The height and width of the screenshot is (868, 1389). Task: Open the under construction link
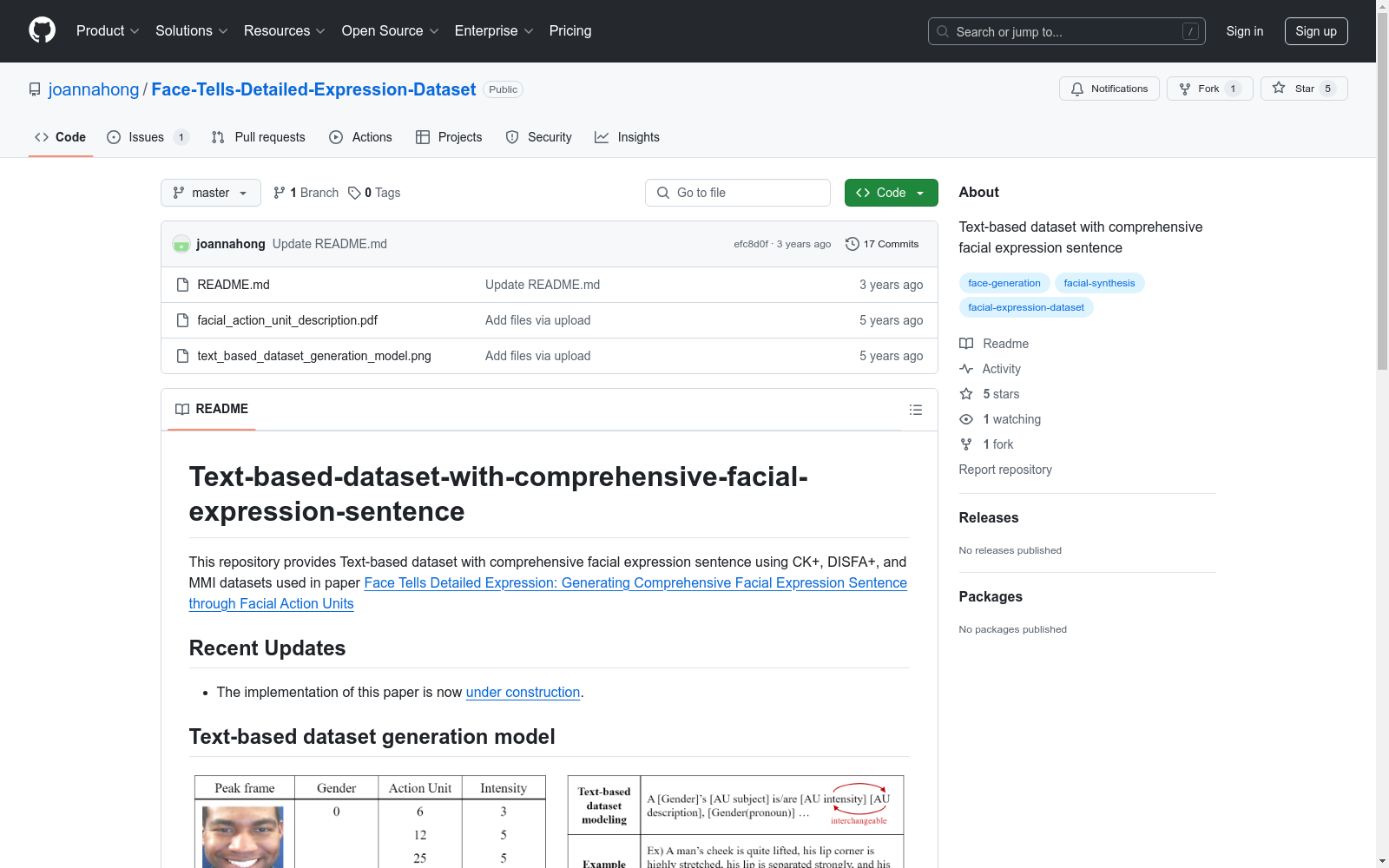[x=523, y=692]
